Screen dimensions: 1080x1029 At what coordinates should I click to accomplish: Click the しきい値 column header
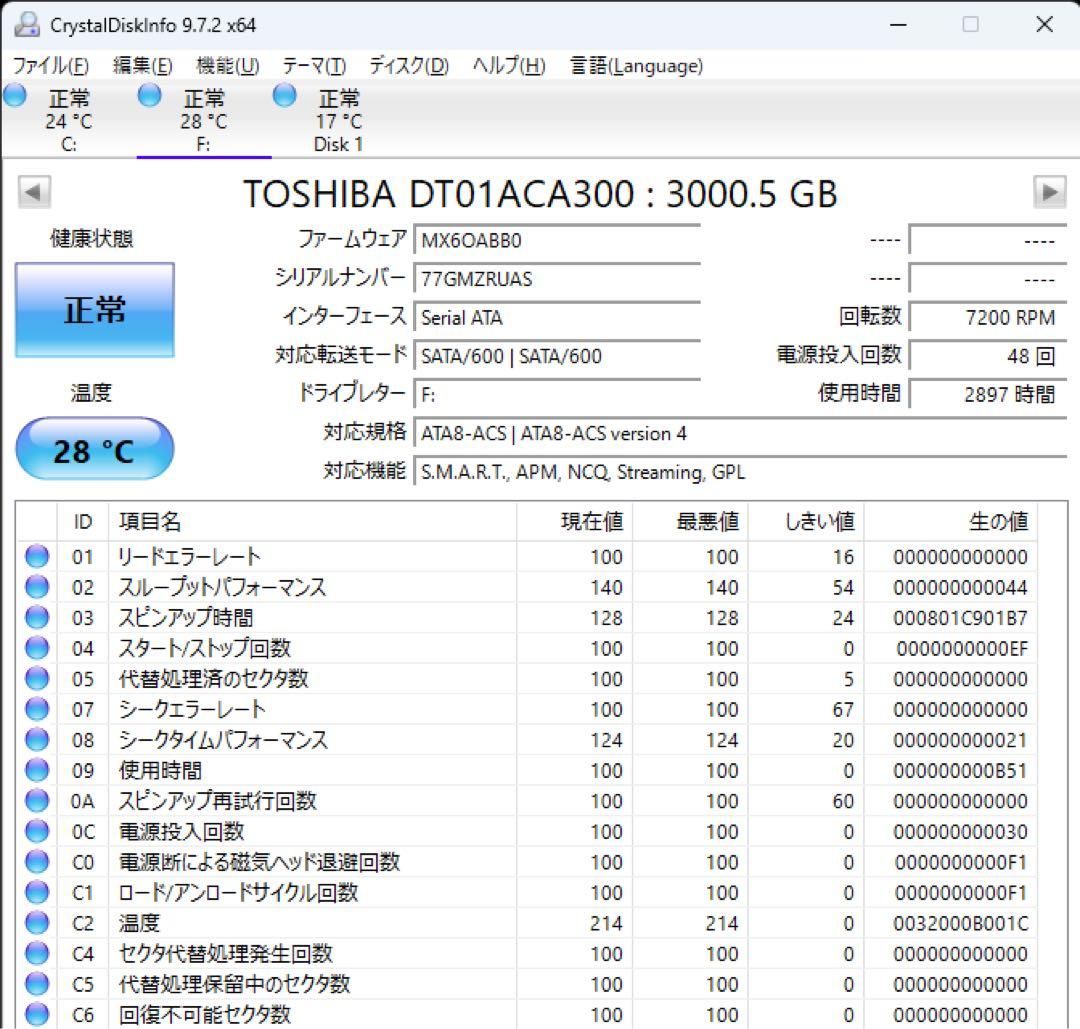pos(806,521)
